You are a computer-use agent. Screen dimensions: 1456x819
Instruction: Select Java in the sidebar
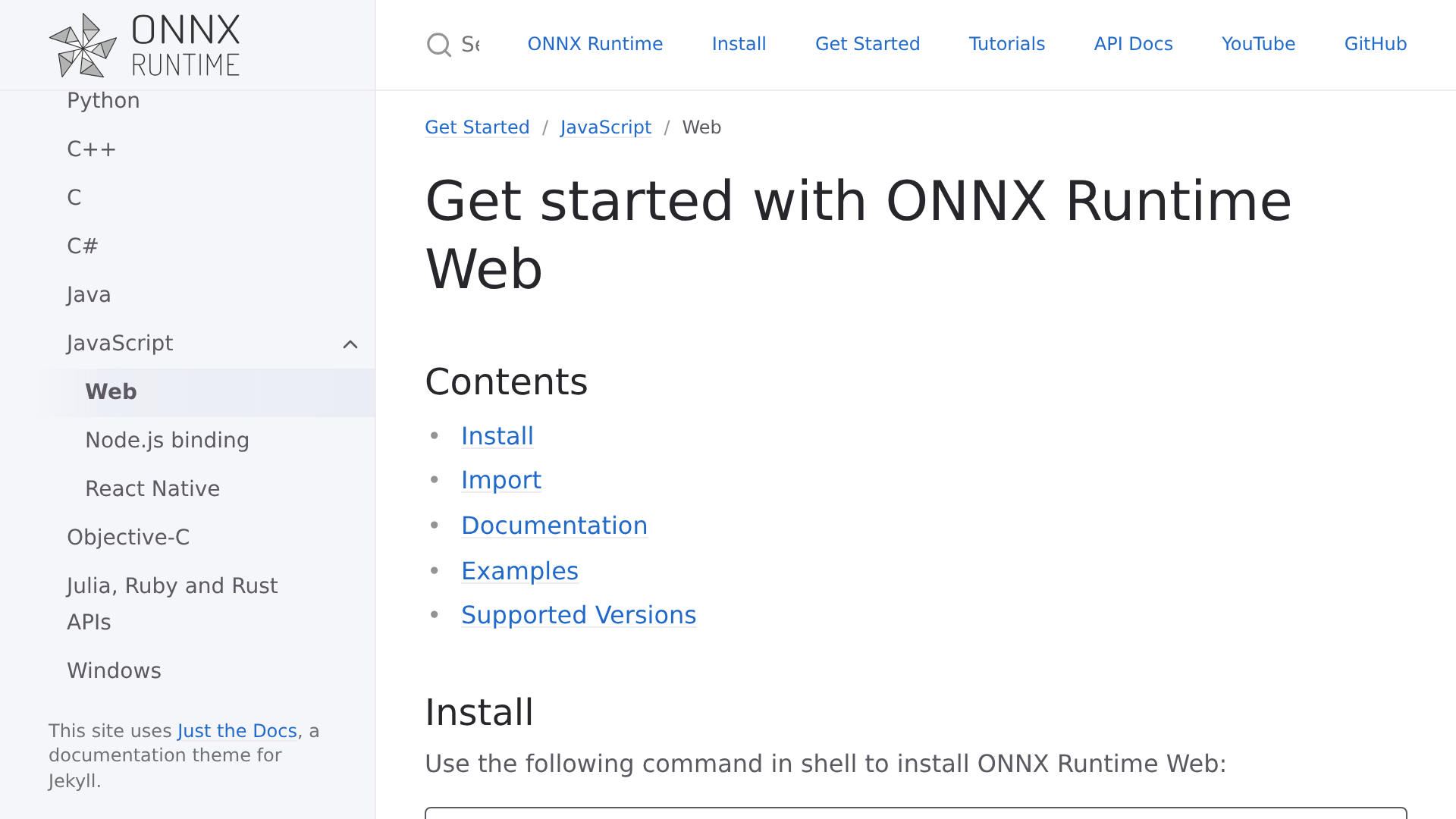[x=89, y=295]
